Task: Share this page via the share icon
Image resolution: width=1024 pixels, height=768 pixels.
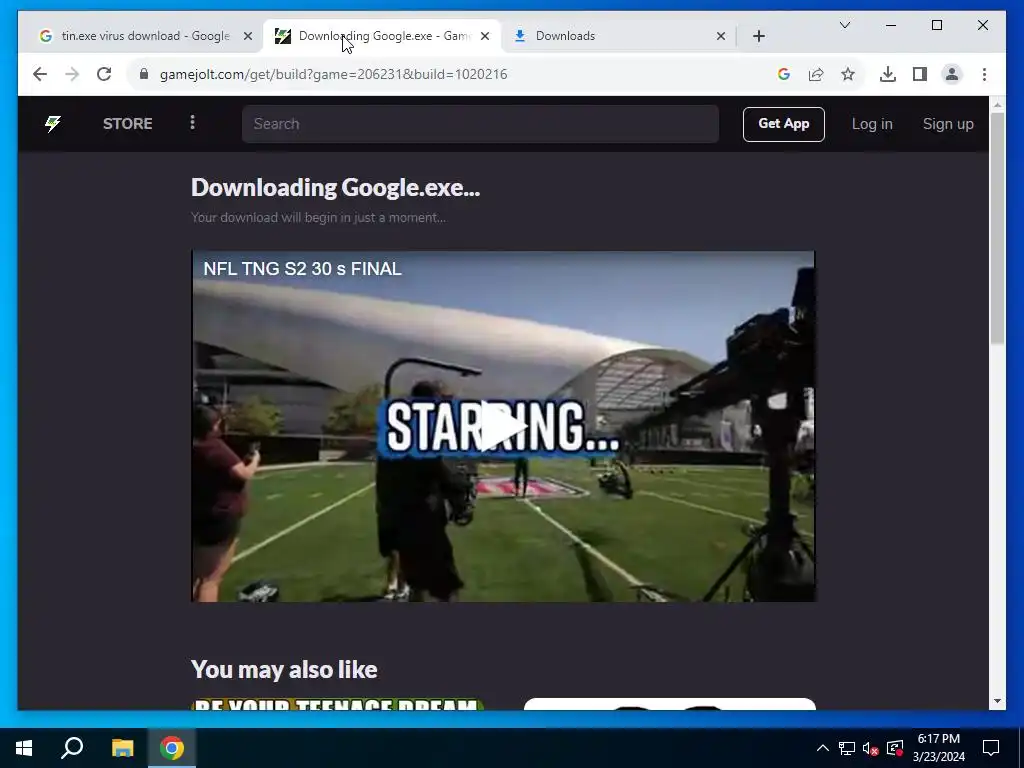Action: tap(816, 74)
